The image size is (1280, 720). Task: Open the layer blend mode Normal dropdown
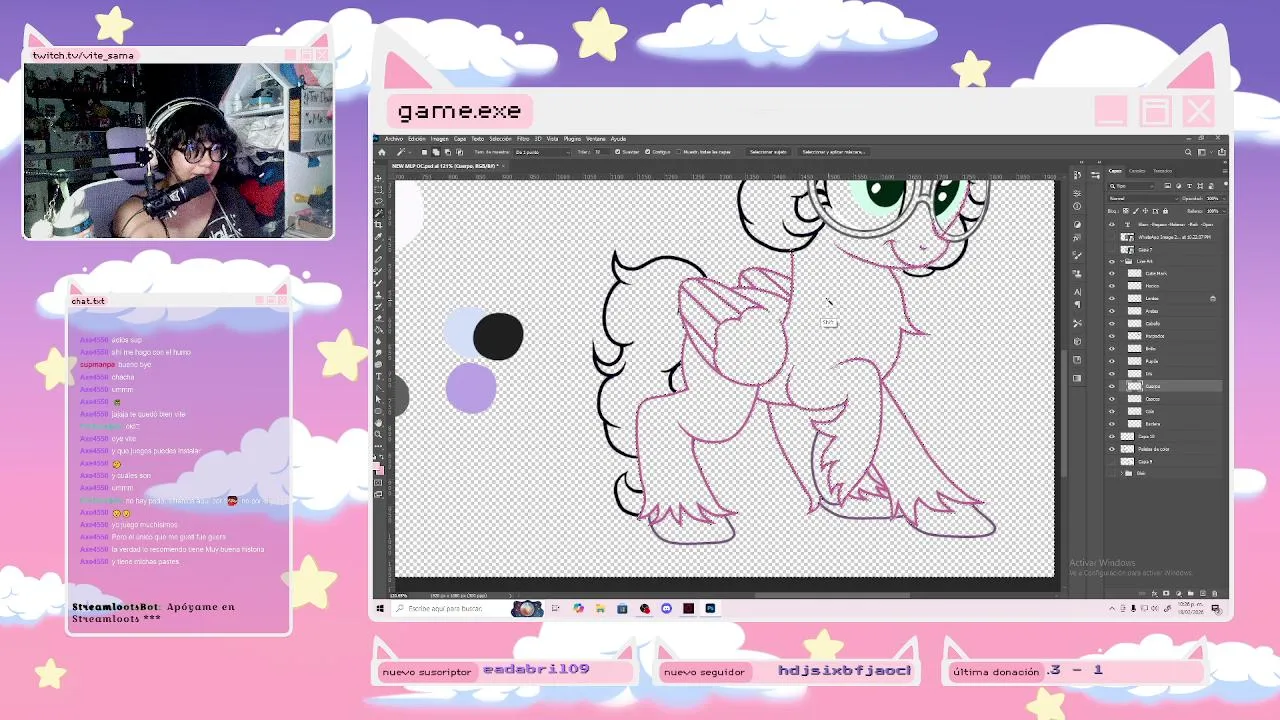pyautogui.click(x=1144, y=198)
